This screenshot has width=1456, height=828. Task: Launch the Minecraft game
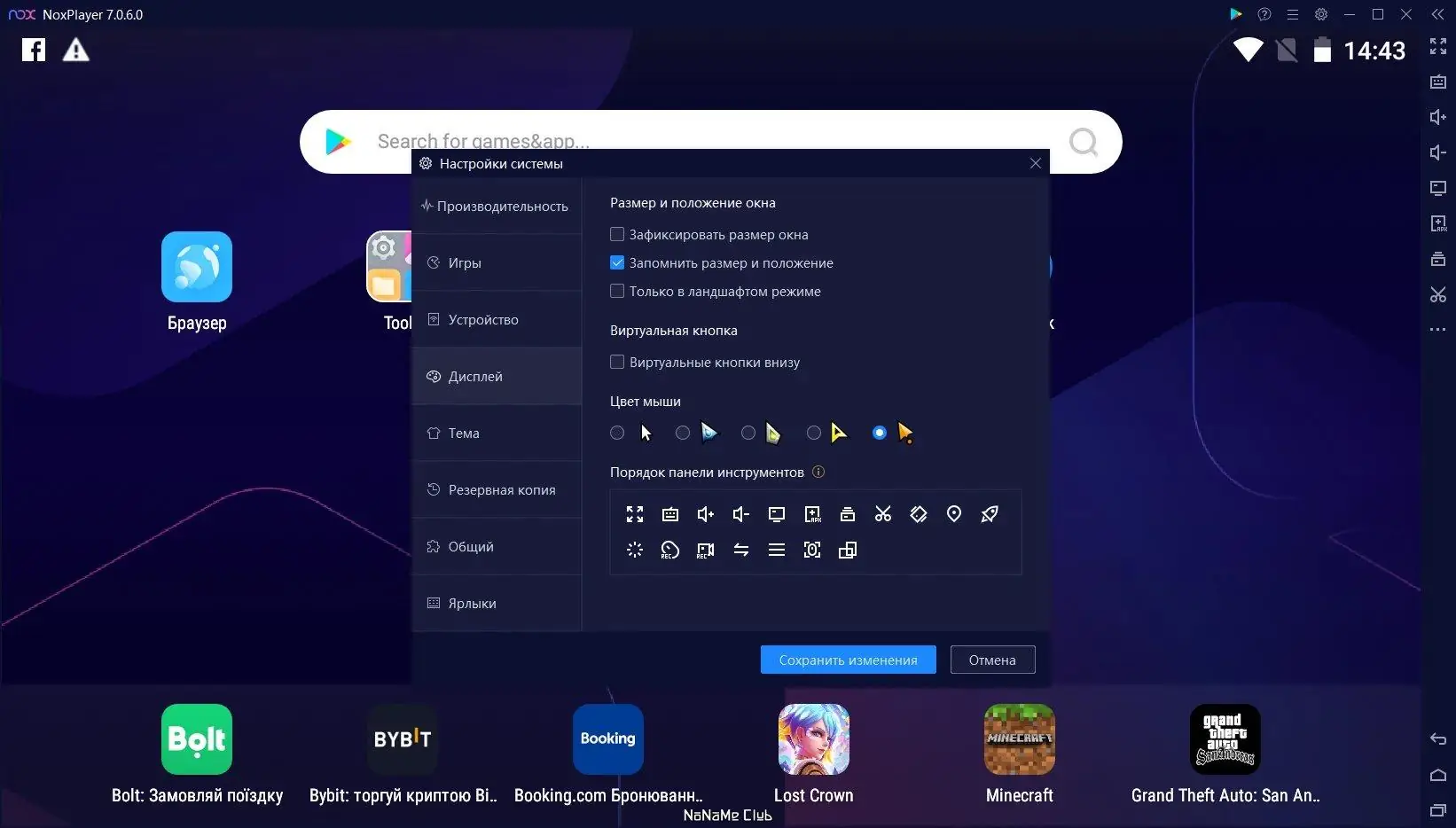click(x=1020, y=739)
